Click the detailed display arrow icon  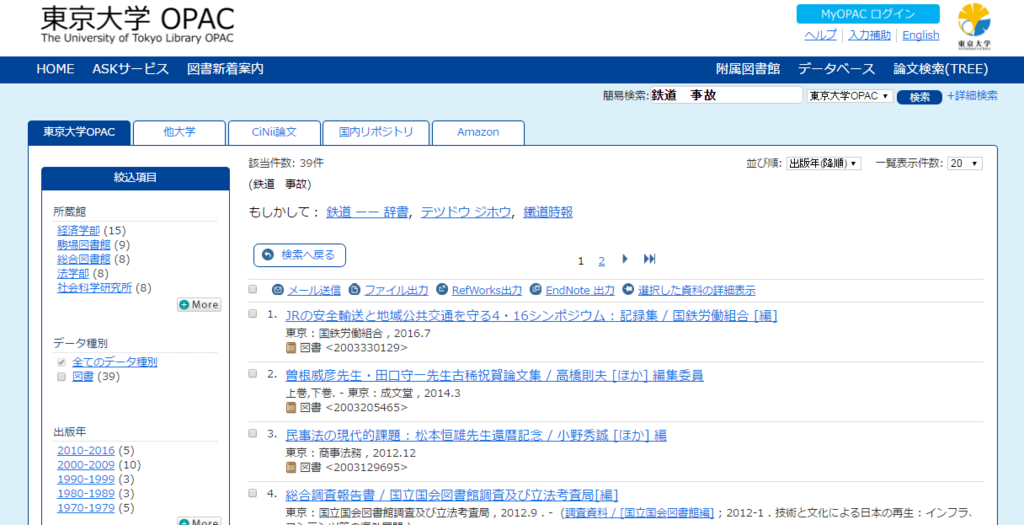click(628, 289)
